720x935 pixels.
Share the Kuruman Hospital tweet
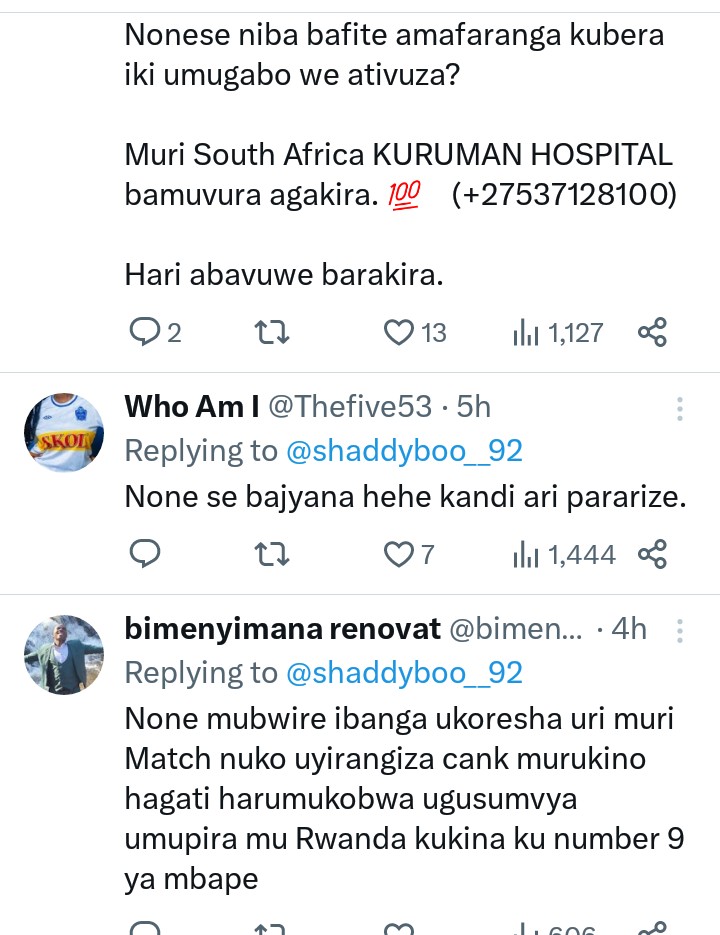click(x=652, y=332)
